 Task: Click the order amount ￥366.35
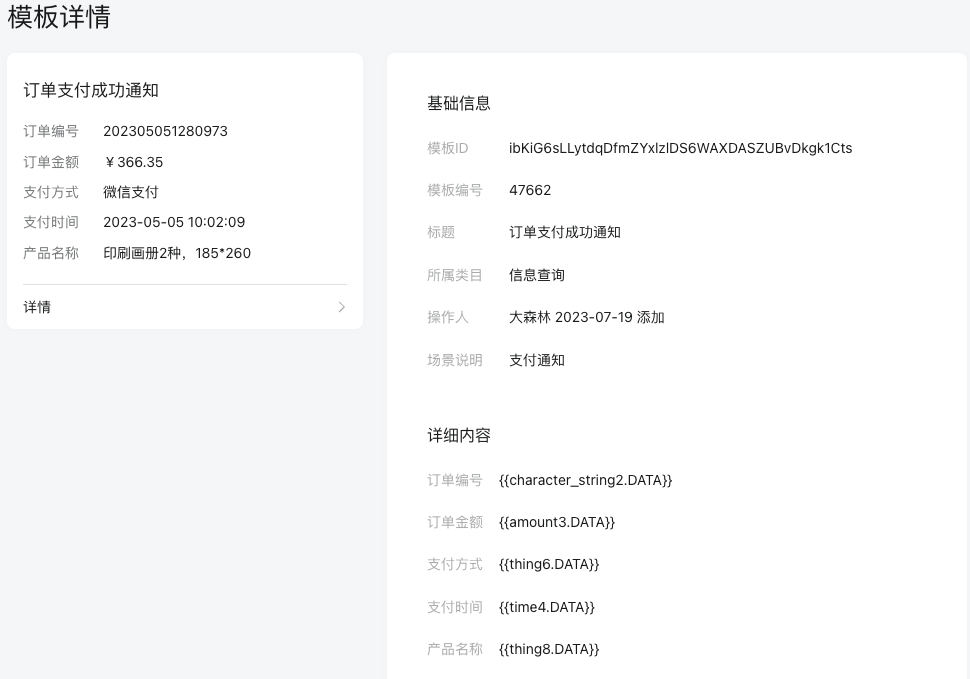133,162
